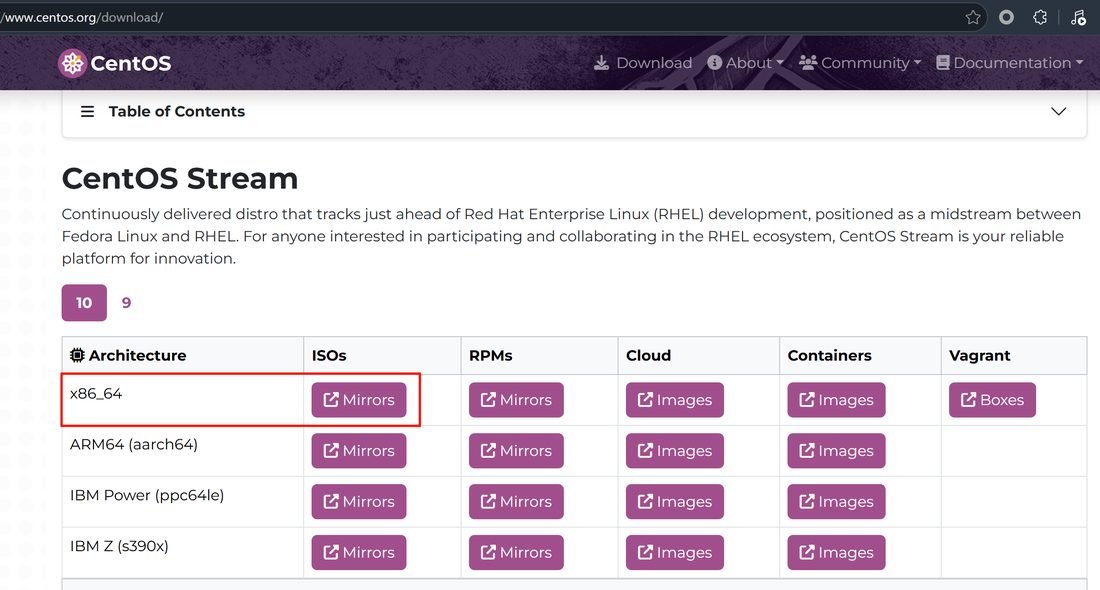Click the CentOS logo in the header
Screen dimensions: 1100x590
[114, 63]
